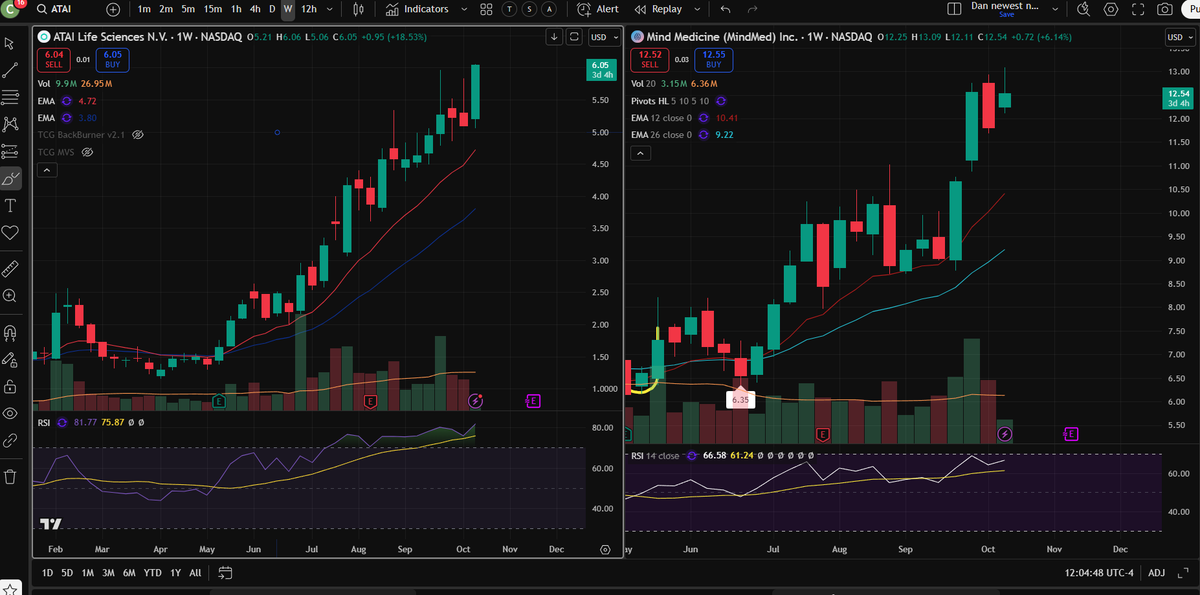Select the D daily timeframe
The image size is (1200, 595).
pyautogui.click(x=272, y=9)
